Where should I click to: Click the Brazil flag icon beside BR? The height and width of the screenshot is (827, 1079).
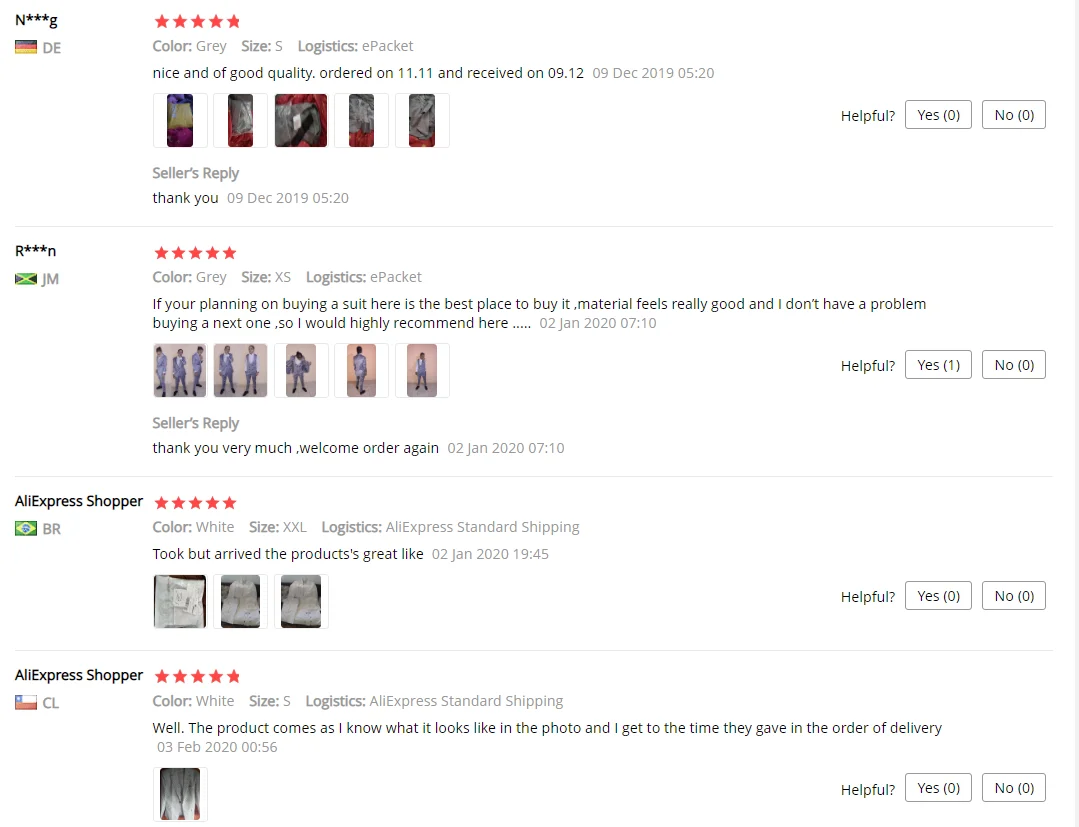point(25,528)
